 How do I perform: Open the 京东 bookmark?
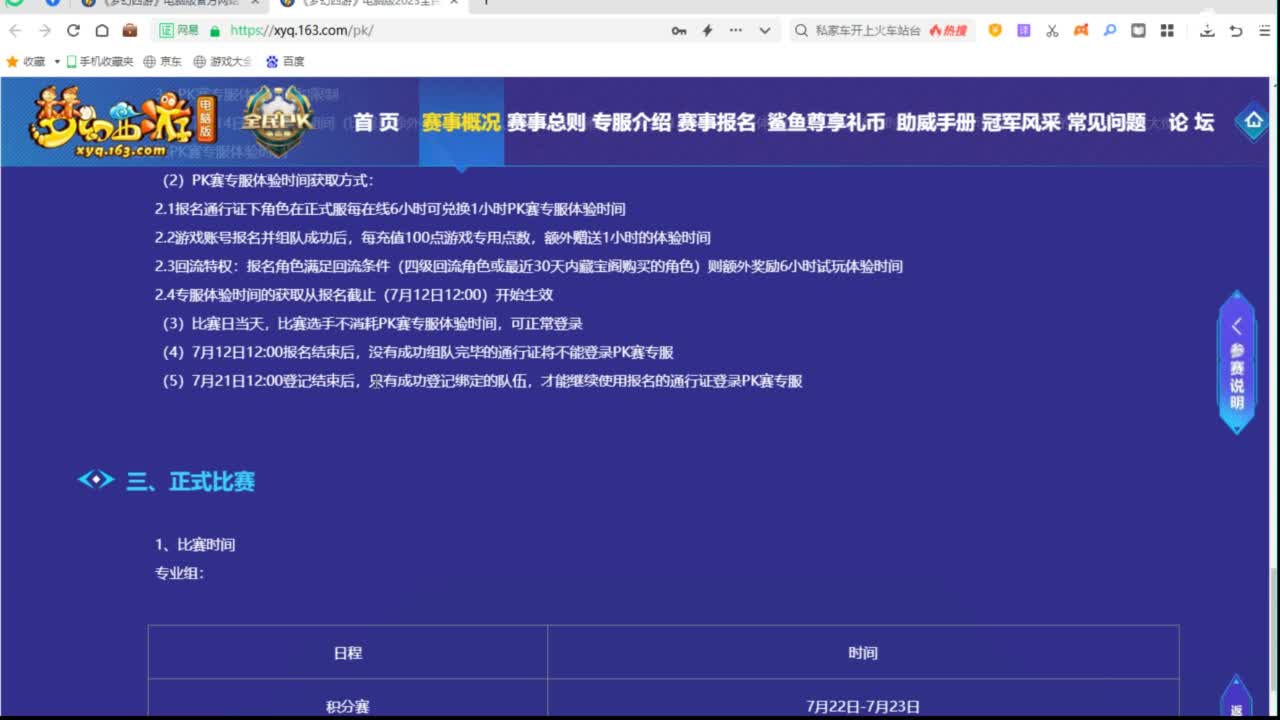(169, 61)
